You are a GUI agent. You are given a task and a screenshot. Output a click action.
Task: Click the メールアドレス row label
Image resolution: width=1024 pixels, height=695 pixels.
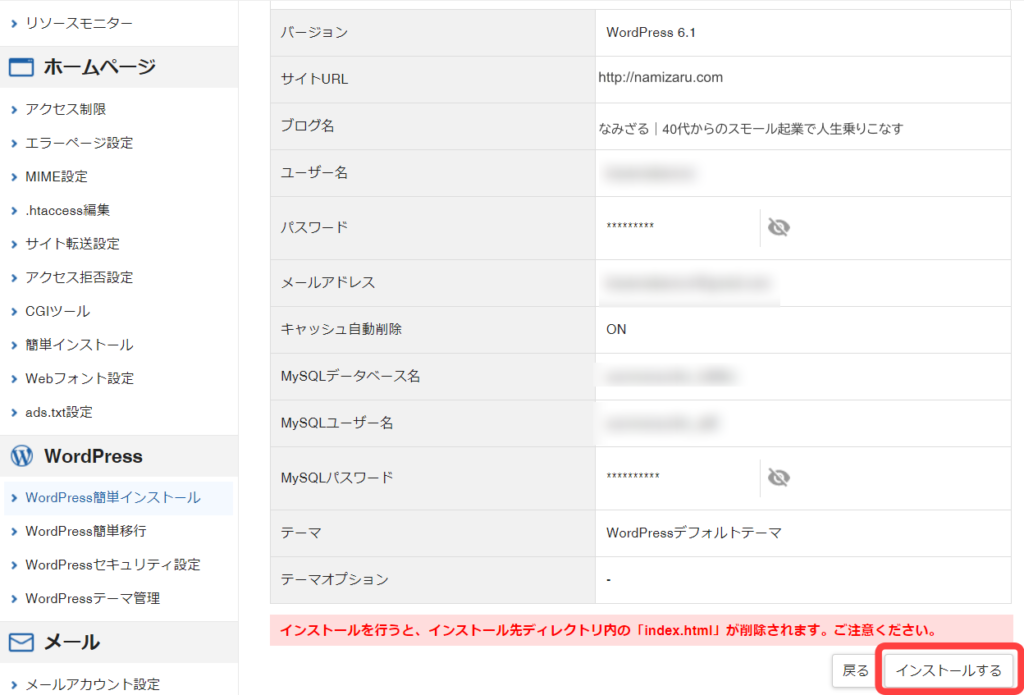click(x=328, y=283)
